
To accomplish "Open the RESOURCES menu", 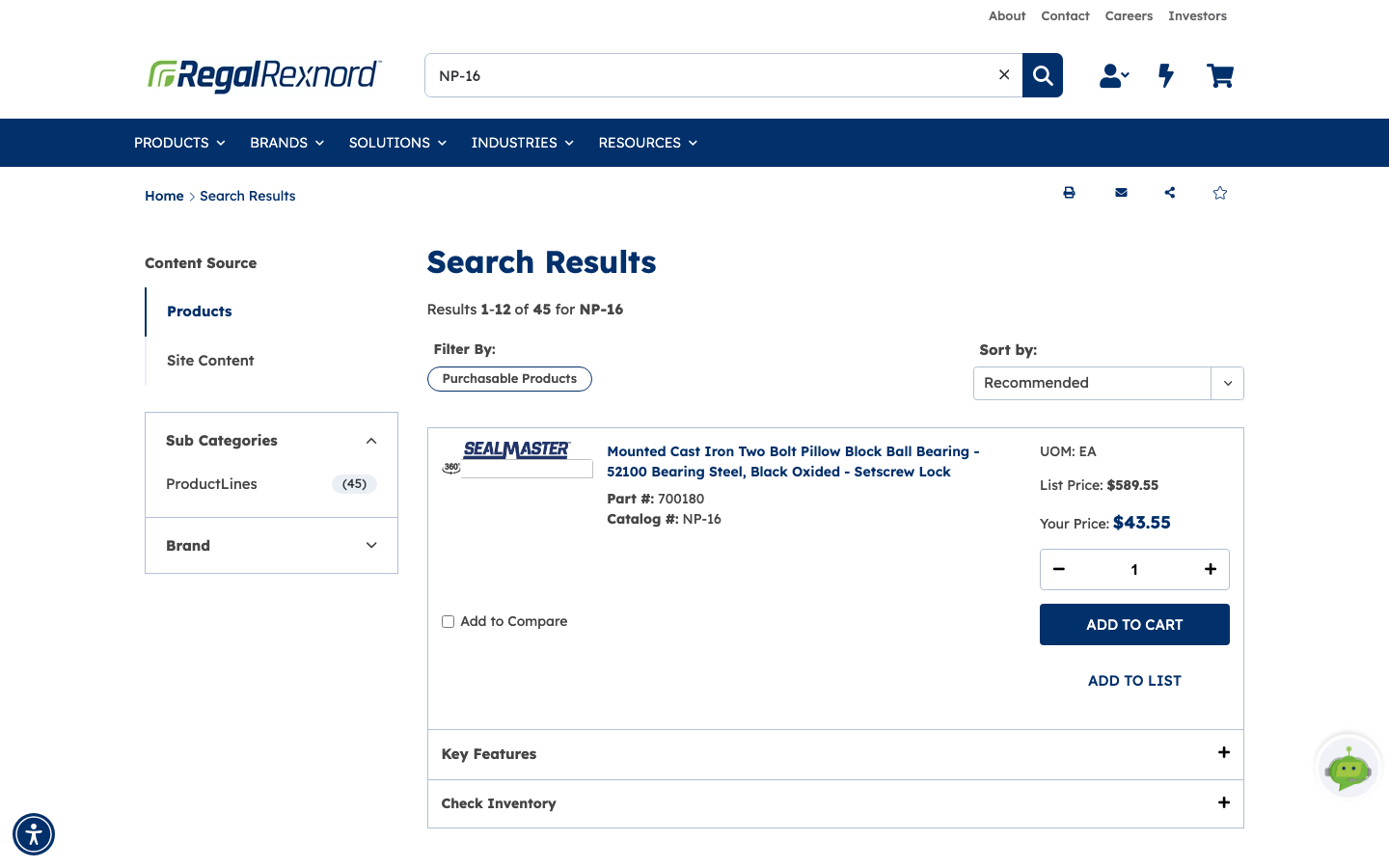I will (647, 143).
